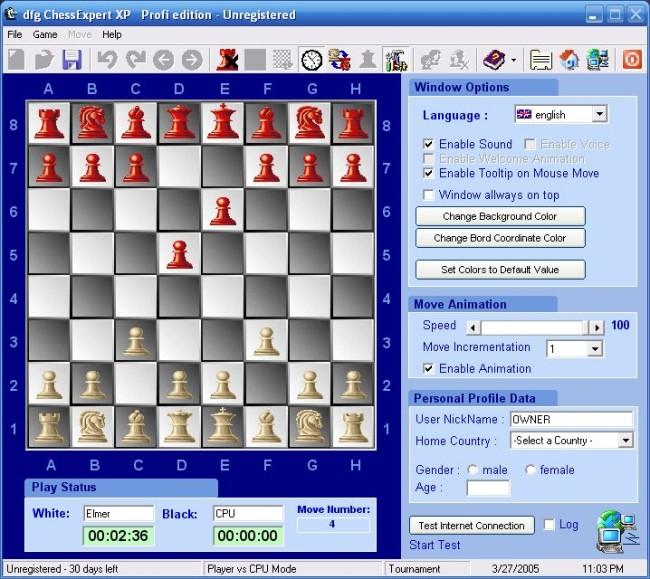Image resolution: width=650 pixels, height=579 pixels.
Task: Click the red power exit icon
Action: 632,60
